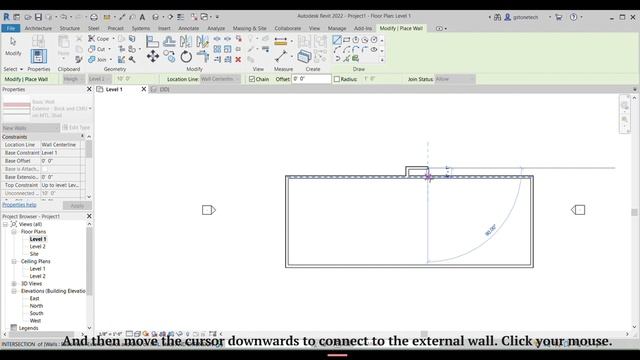Collapse the Floor Plans tree node
The width and height of the screenshot is (640, 360).
(x=14, y=232)
